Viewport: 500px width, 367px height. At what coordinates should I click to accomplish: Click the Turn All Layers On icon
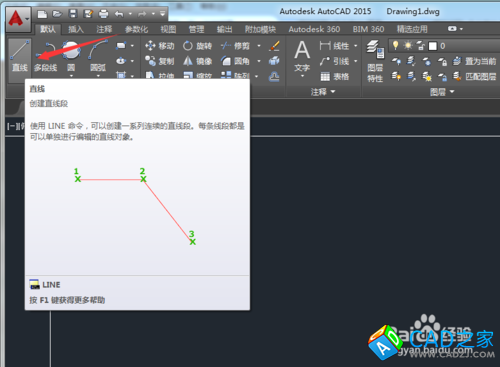(x=396, y=77)
